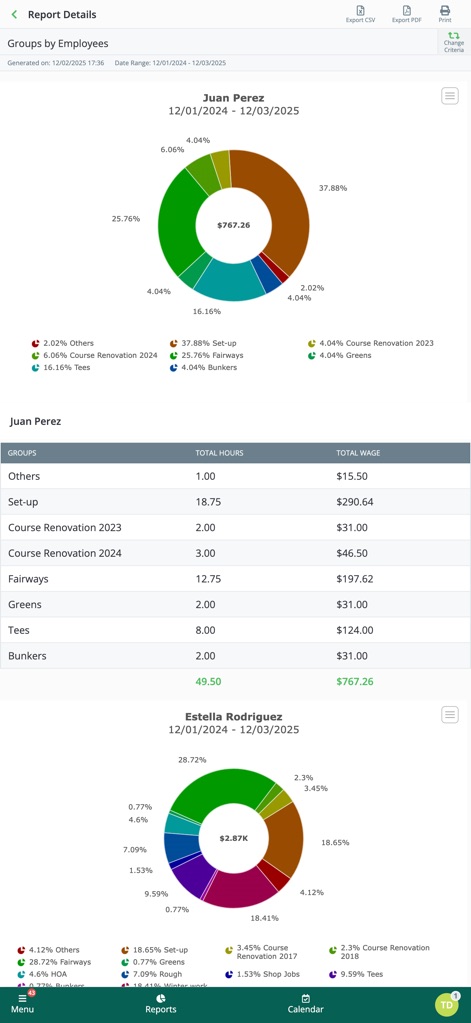Image resolution: width=471 pixels, height=1023 pixels.
Task: Select the Greens row in table
Action: coord(235,605)
